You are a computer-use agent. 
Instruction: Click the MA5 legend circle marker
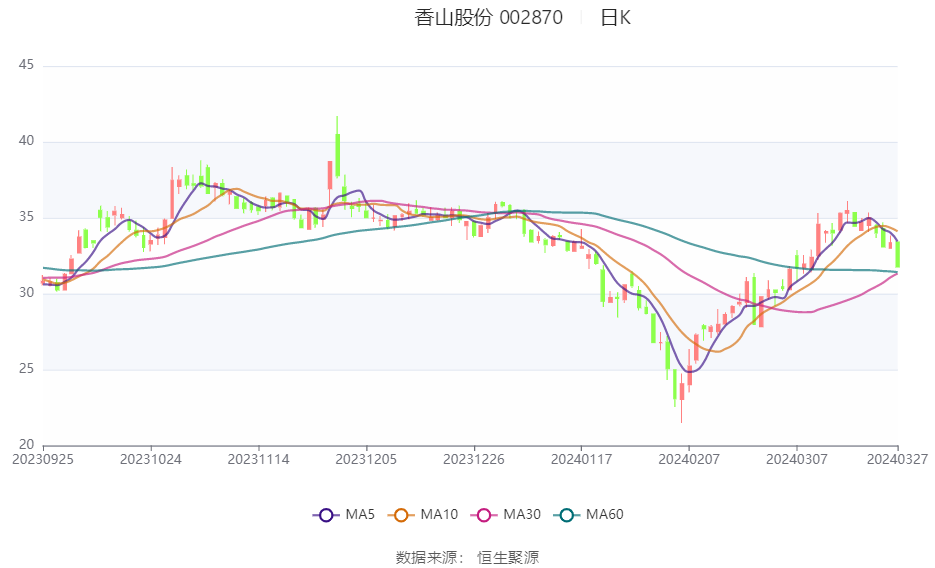pos(324,515)
